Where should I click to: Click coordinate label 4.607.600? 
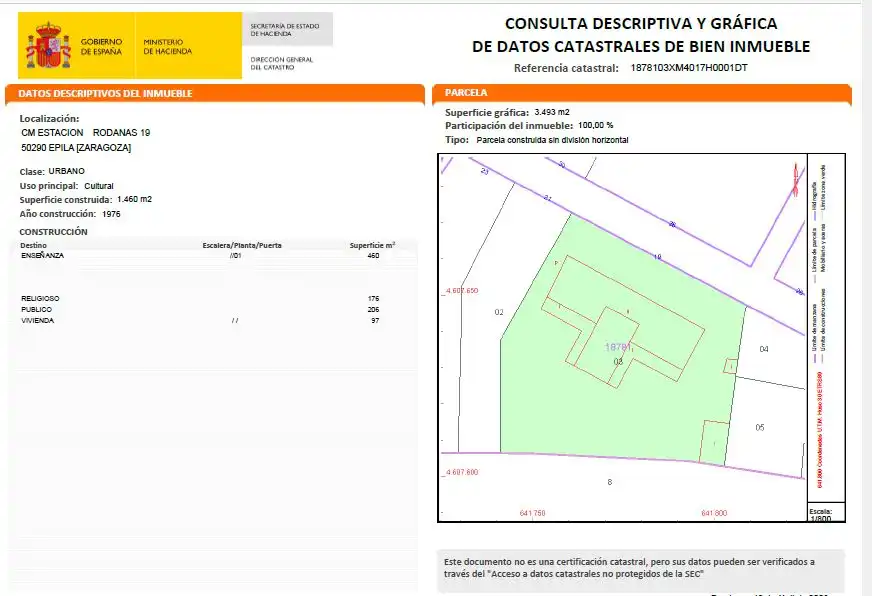point(462,472)
